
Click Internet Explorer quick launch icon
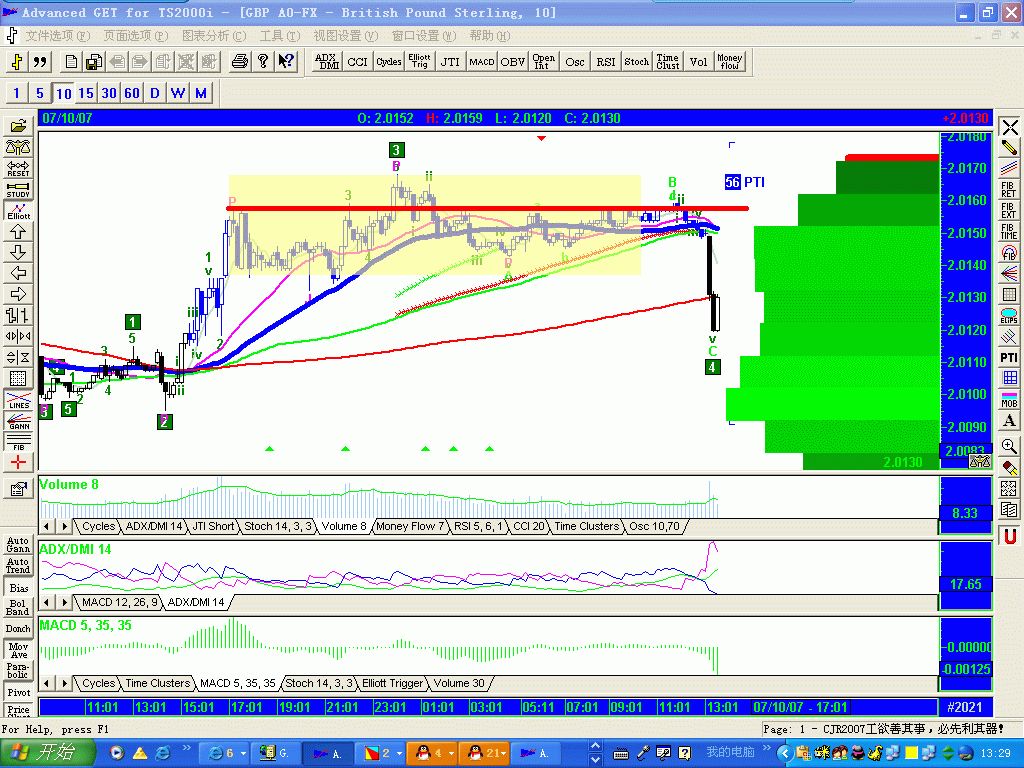pos(162,753)
